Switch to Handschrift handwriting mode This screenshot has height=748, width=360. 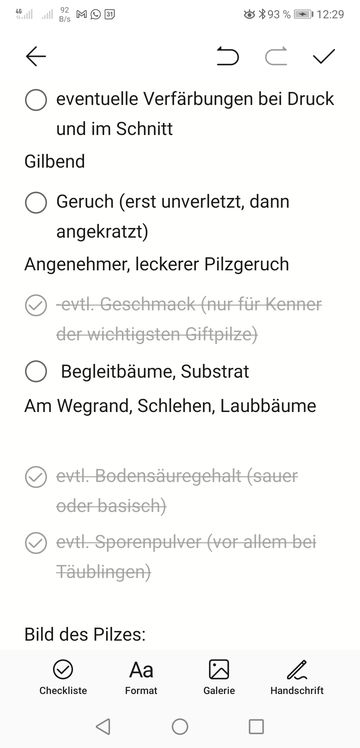tap(297, 677)
